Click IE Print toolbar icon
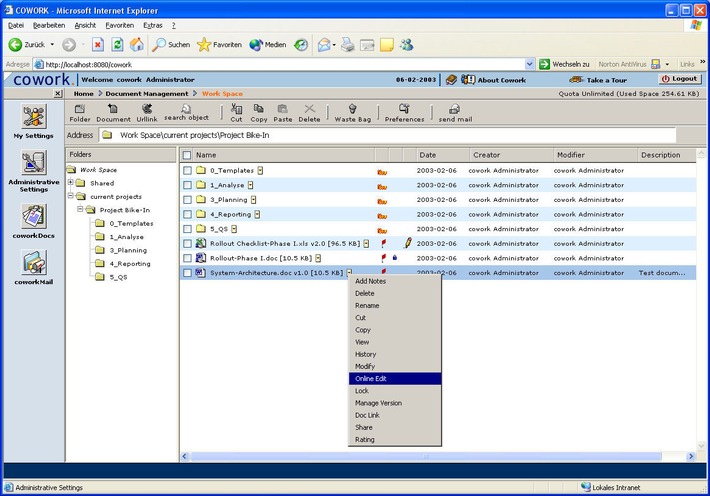This screenshot has height=496, width=710. tap(347, 44)
